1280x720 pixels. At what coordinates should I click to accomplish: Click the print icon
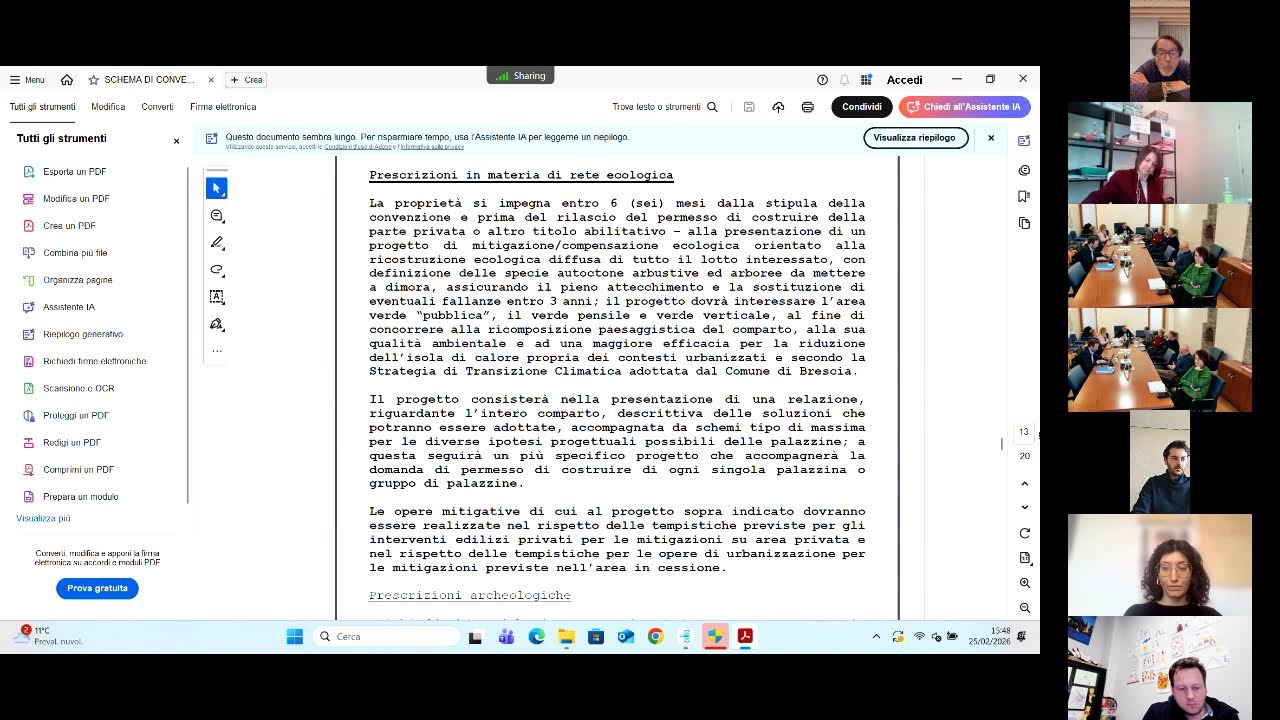[x=808, y=107]
